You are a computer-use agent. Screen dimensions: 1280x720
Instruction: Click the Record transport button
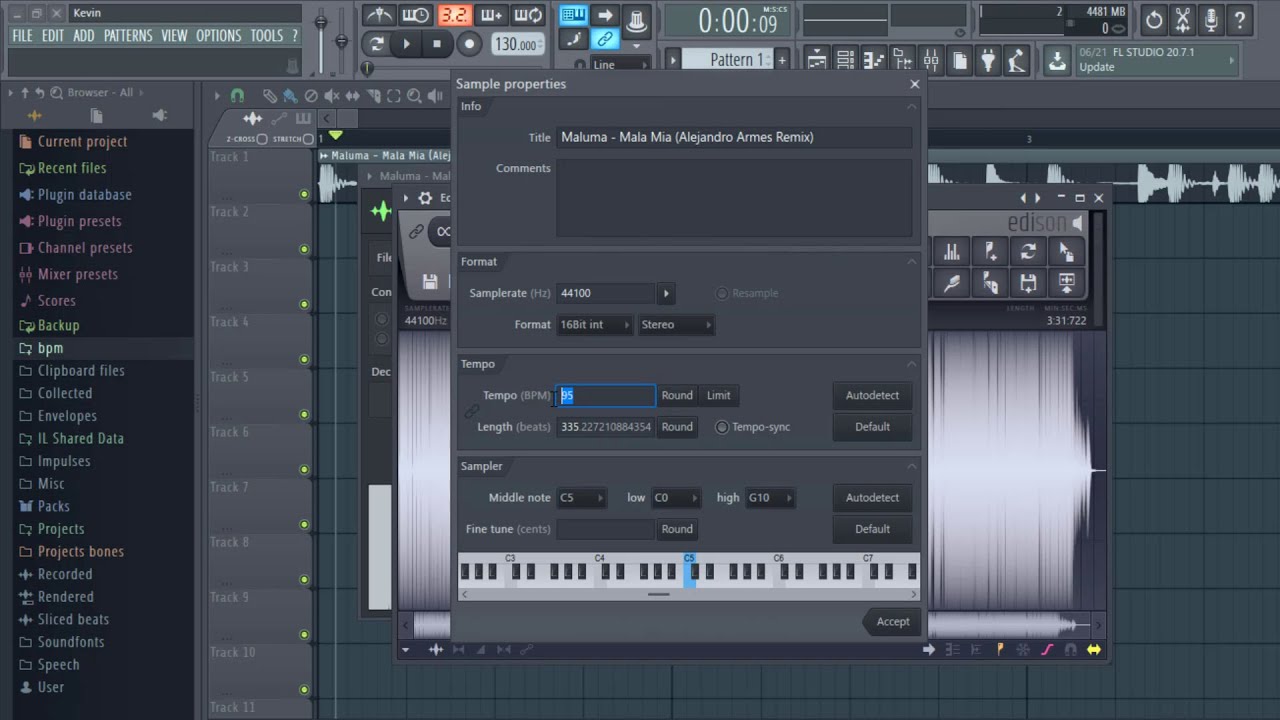pos(469,44)
